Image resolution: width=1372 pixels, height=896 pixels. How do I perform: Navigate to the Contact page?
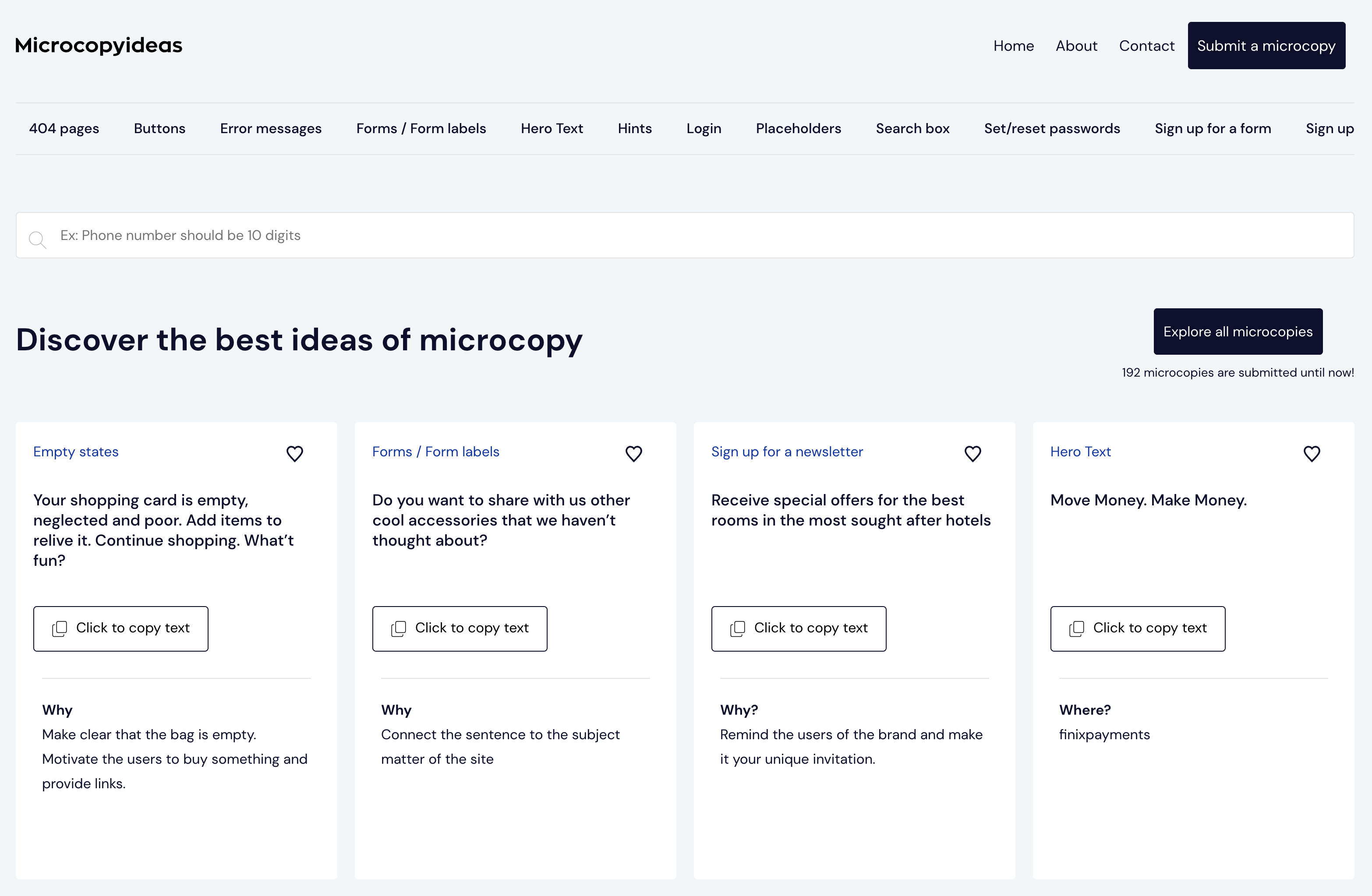tap(1146, 46)
